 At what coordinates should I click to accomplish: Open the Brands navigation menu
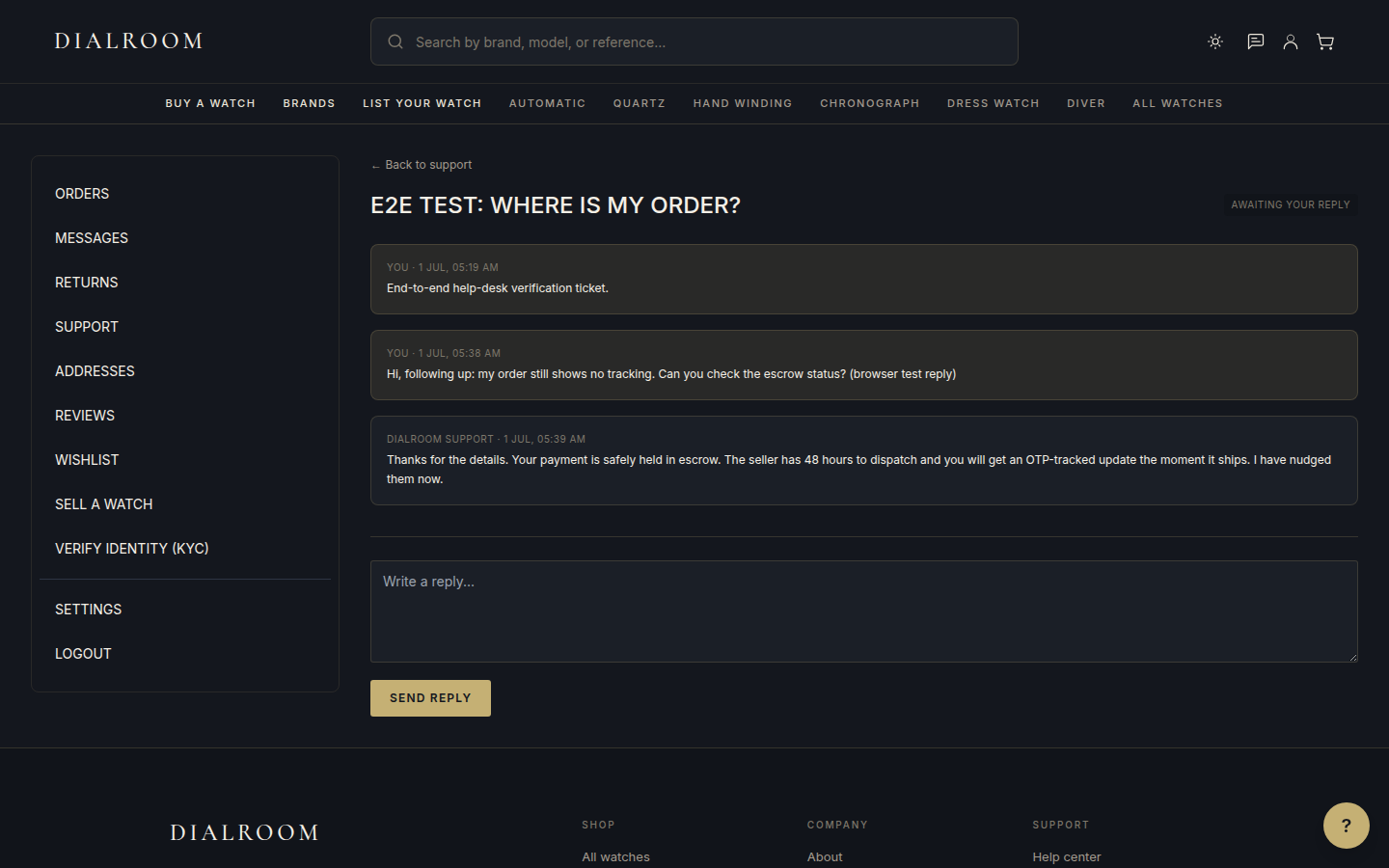point(309,103)
